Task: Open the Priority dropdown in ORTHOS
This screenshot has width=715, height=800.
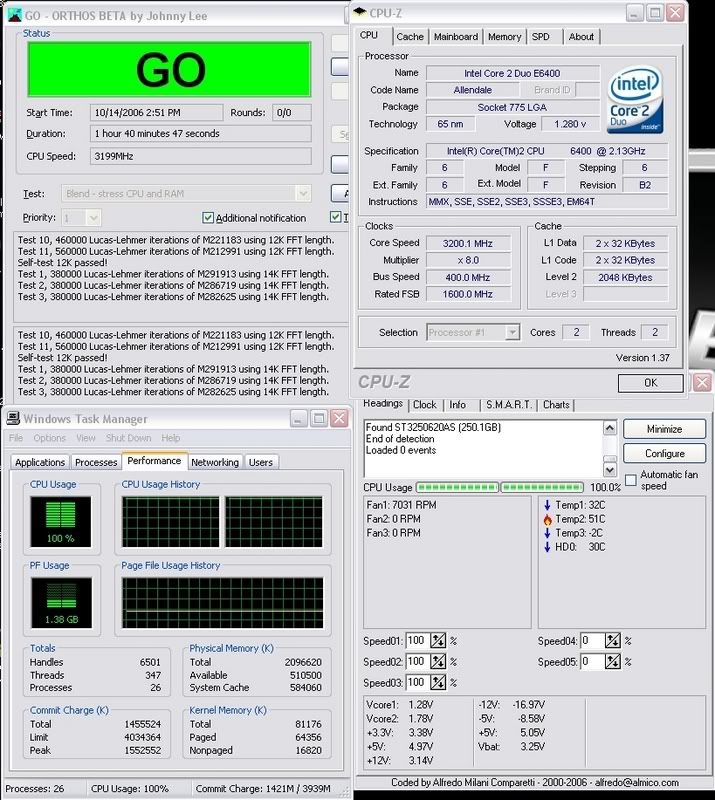Action: (x=93, y=218)
